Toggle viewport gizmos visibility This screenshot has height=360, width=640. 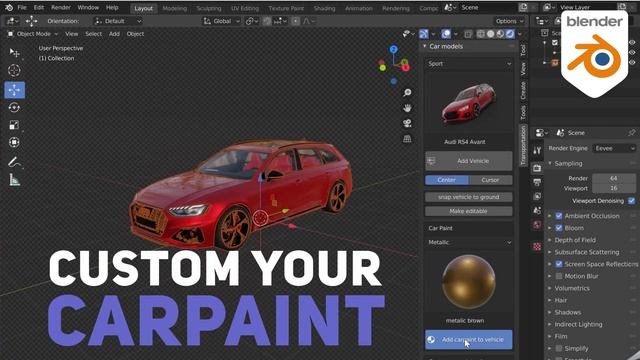[424, 34]
